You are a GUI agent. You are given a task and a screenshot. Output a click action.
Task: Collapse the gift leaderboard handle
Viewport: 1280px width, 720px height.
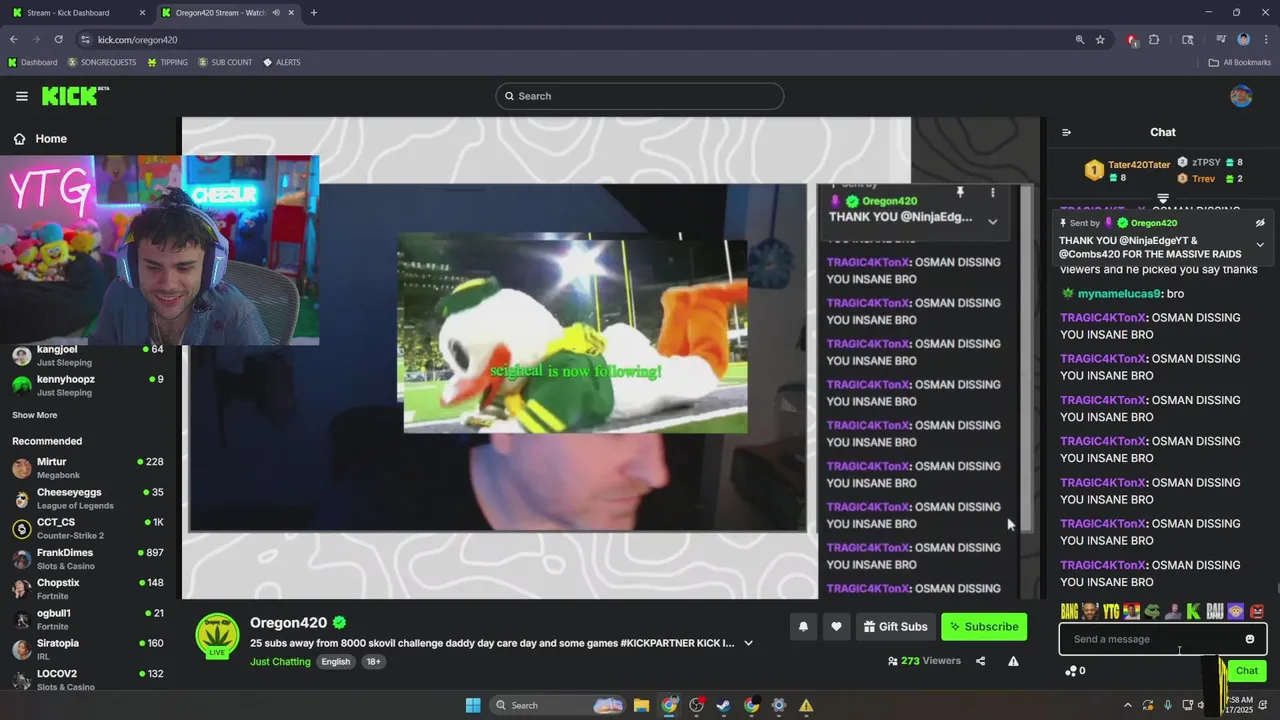coord(1163,199)
